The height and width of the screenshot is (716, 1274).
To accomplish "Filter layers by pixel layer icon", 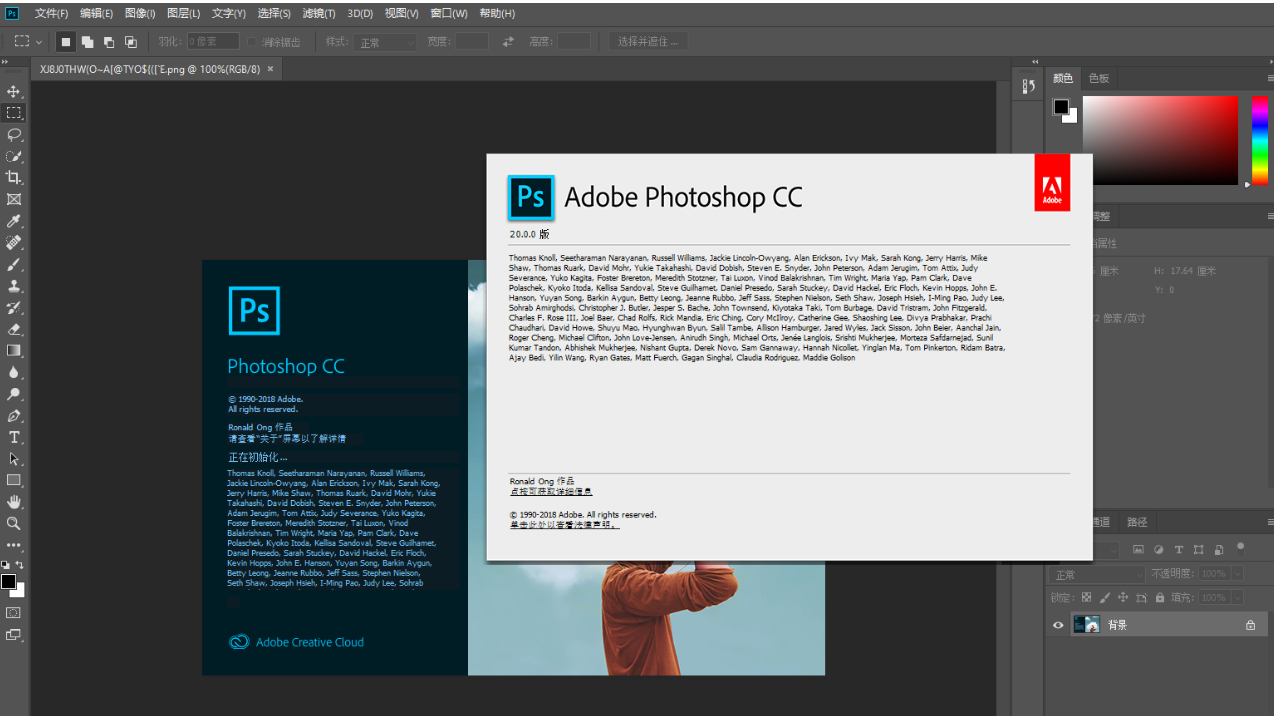I will tap(1138, 549).
